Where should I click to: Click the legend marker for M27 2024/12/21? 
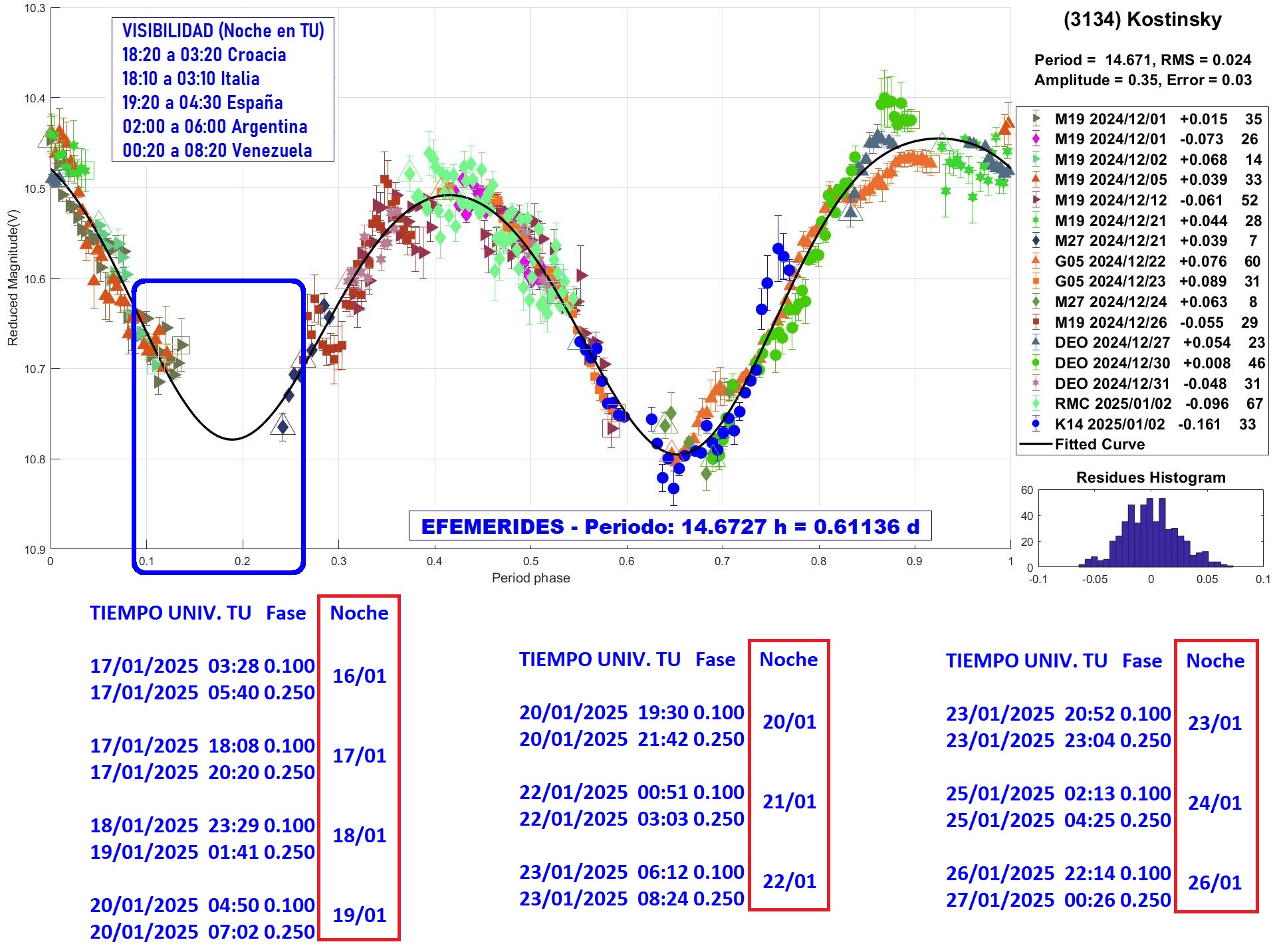(x=1036, y=241)
